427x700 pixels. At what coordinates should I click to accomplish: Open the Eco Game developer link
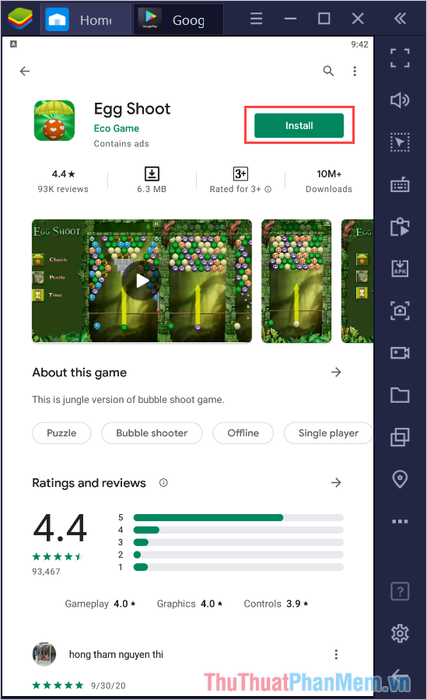tap(116, 129)
